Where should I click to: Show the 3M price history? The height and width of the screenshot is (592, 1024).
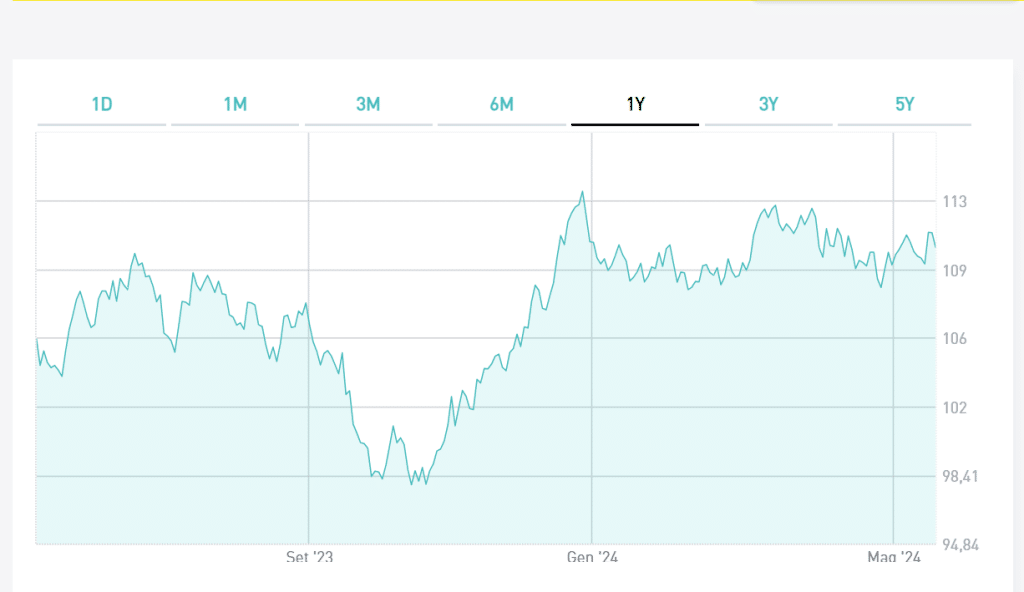pos(368,104)
